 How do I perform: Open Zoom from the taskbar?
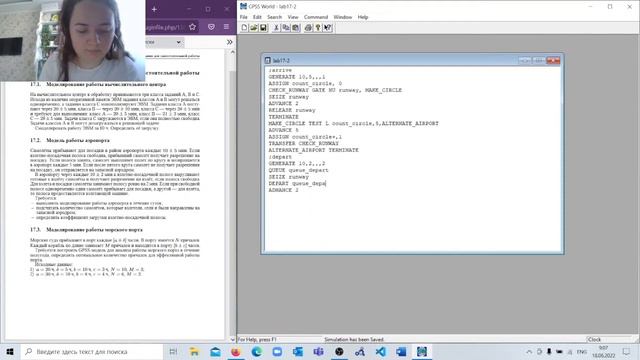[277, 351]
